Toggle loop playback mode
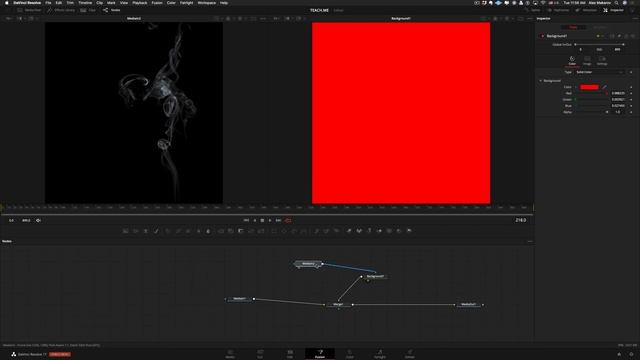The image size is (640, 360). coord(288,220)
